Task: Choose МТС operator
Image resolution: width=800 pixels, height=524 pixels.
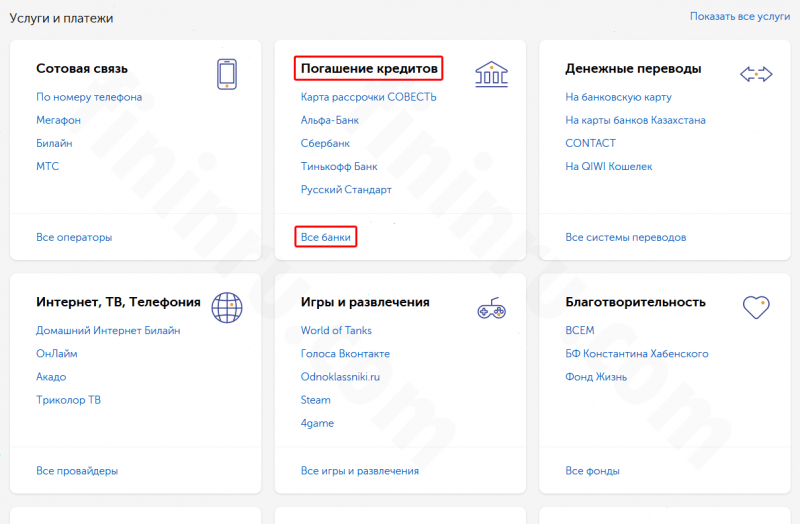Action: pyautogui.click(x=47, y=166)
